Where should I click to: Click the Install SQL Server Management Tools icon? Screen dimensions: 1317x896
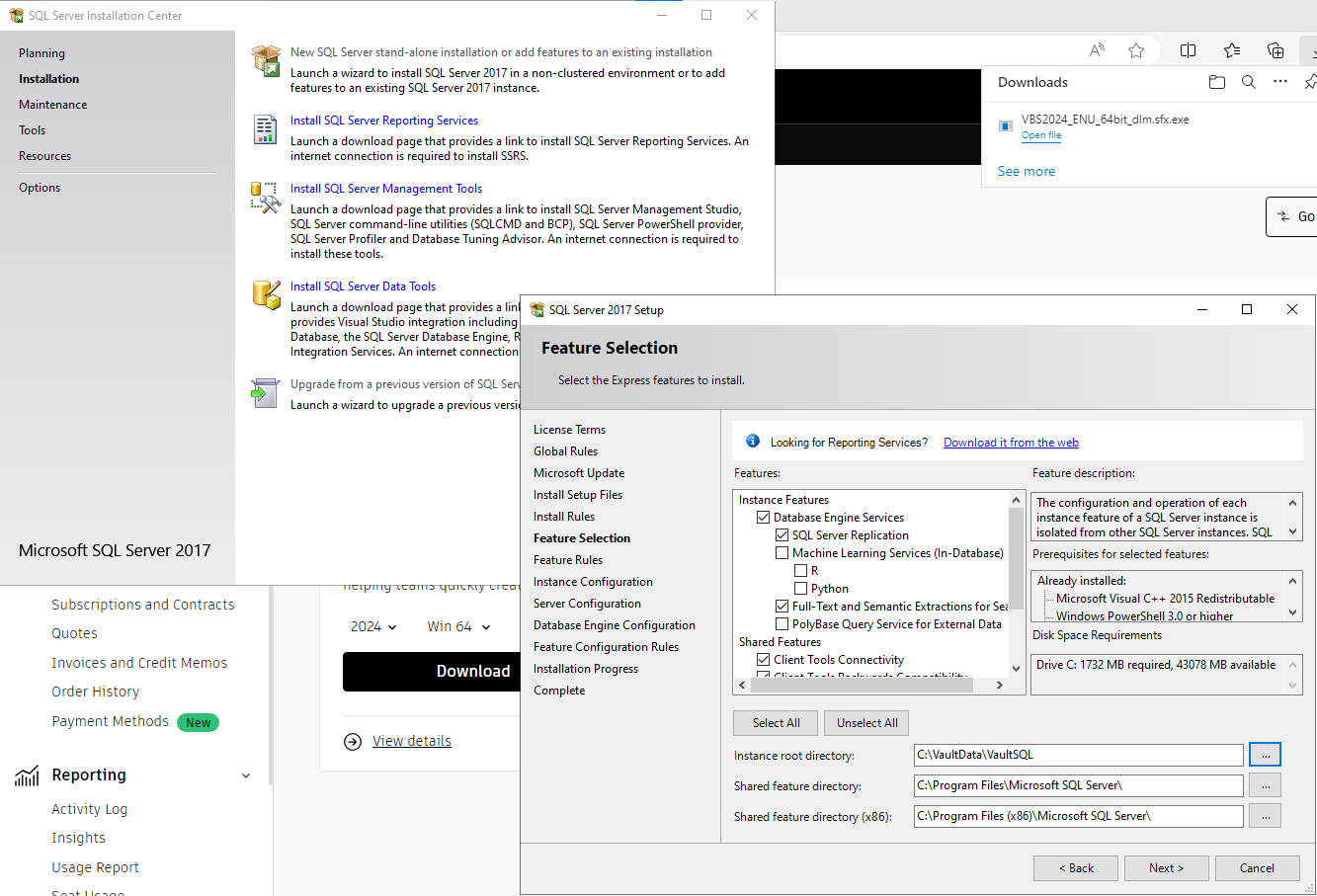click(x=265, y=196)
